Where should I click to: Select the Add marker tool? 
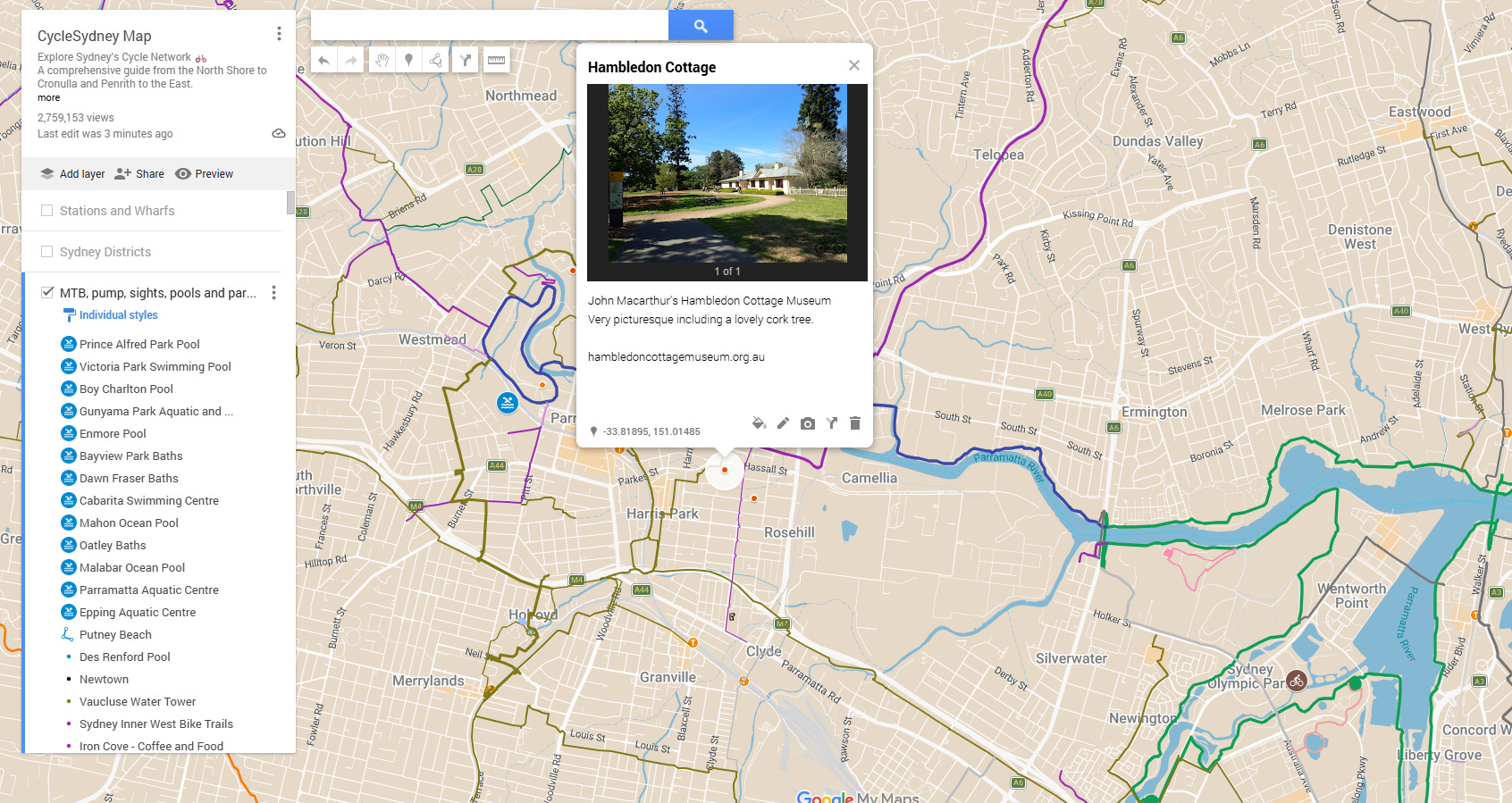click(x=408, y=60)
